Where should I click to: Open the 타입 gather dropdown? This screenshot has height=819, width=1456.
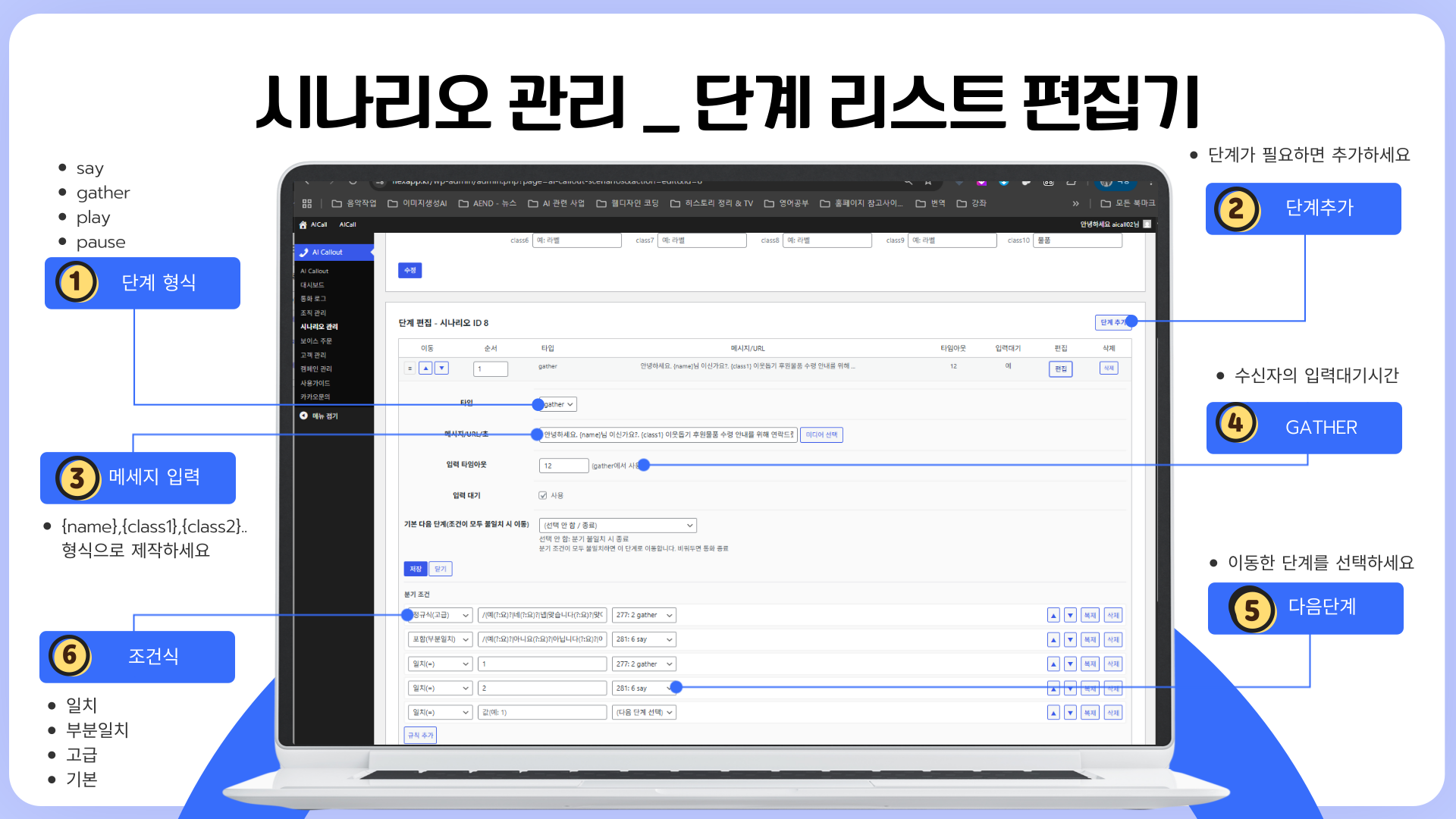point(559,404)
